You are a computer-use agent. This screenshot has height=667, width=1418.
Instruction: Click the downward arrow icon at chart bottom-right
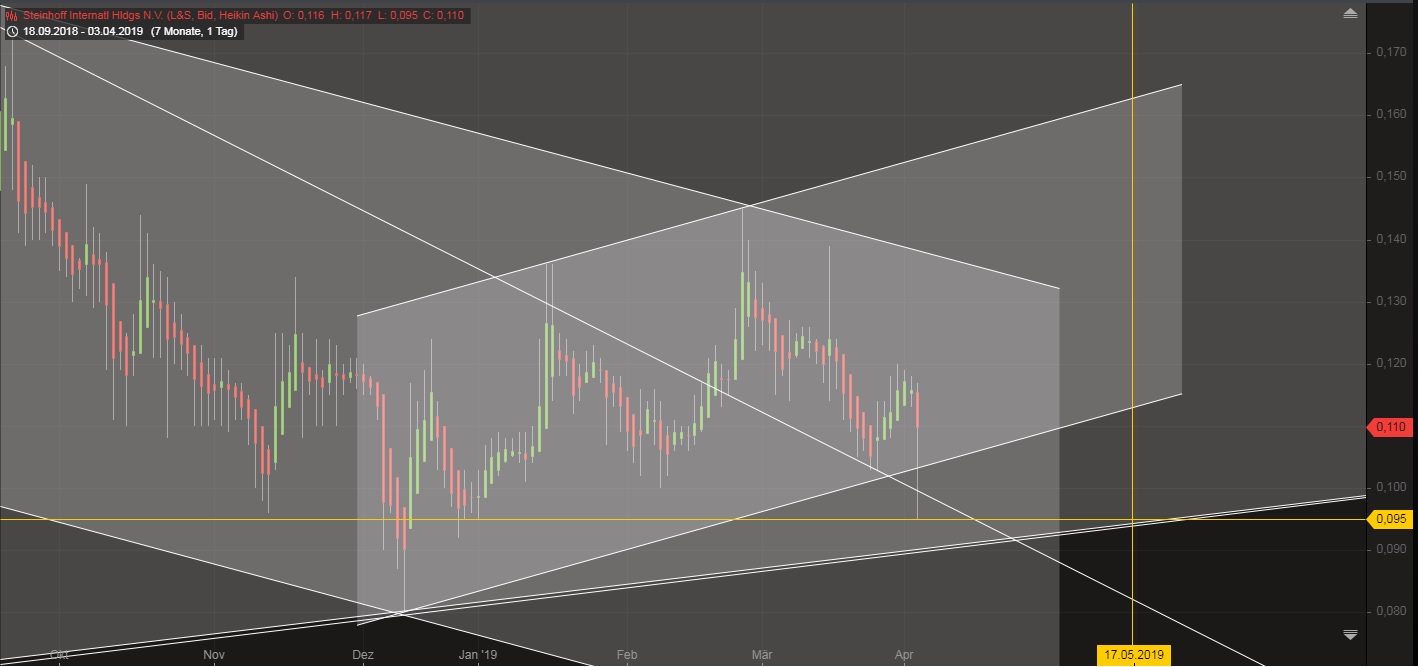click(1351, 635)
